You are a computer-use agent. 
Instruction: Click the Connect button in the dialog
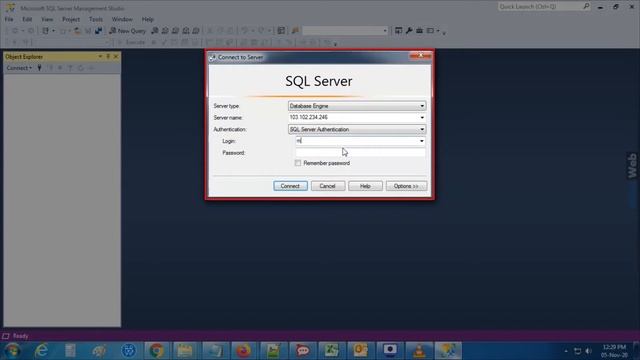[x=290, y=186]
